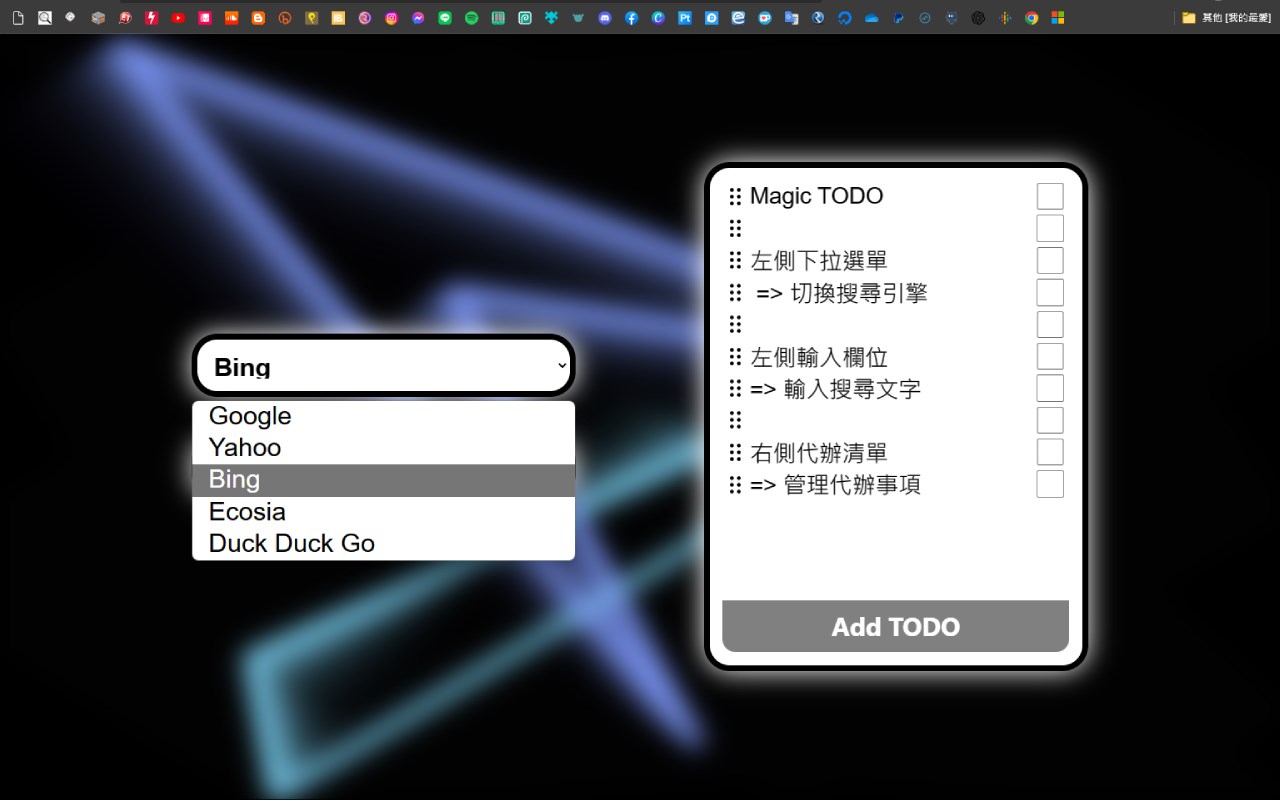Click the drag handle beside Magic TODO
The height and width of the screenshot is (800, 1280).
[735, 196]
